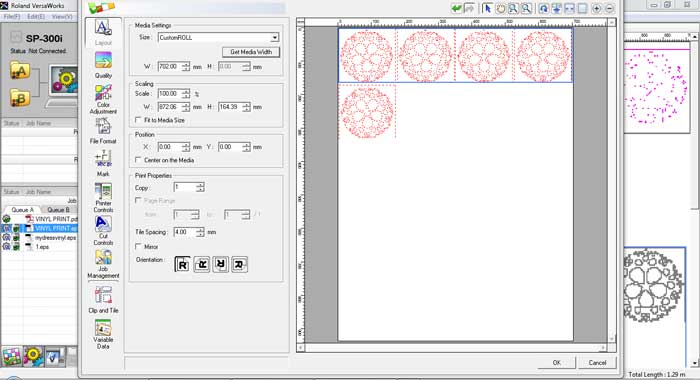Enable Center on the Media checkbox

coord(138,160)
